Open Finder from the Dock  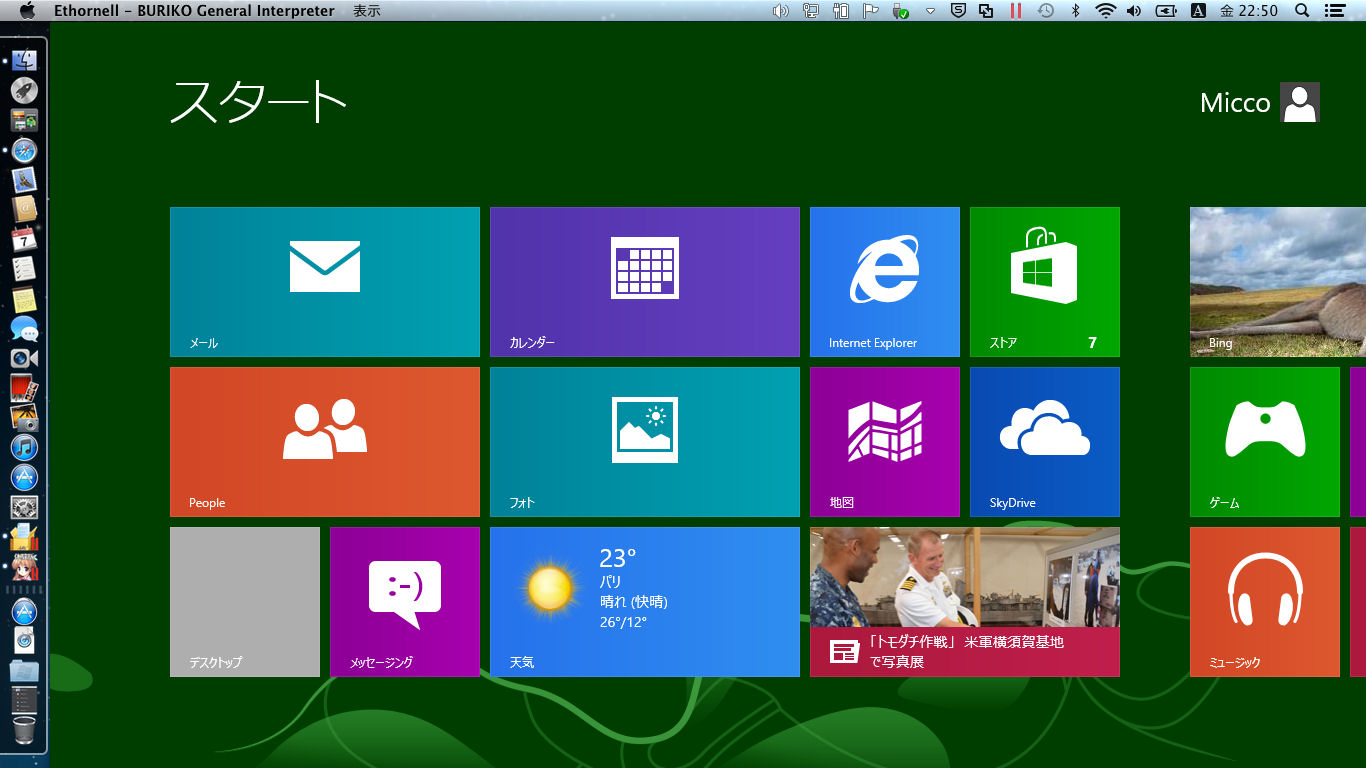(x=24, y=60)
